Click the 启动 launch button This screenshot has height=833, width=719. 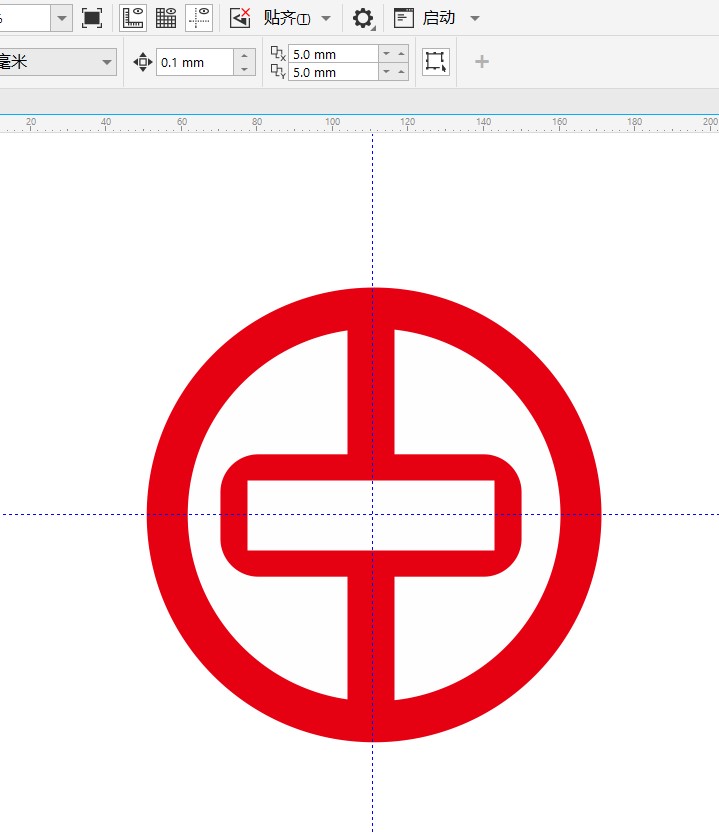[x=426, y=18]
